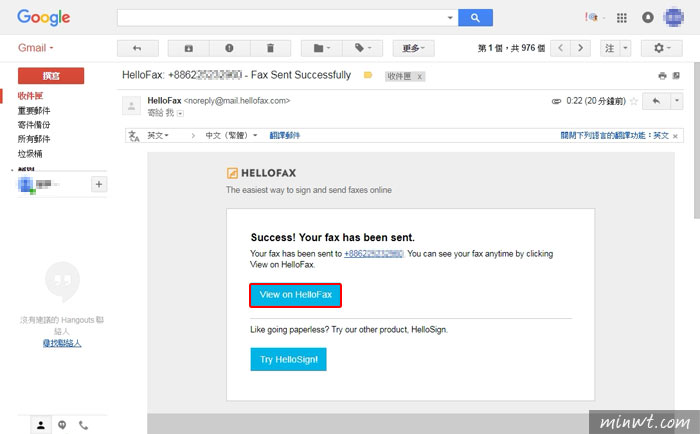Open the Move to folder dropdown
Image resolution: width=700 pixels, height=434 pixels.
pos(321,48)
